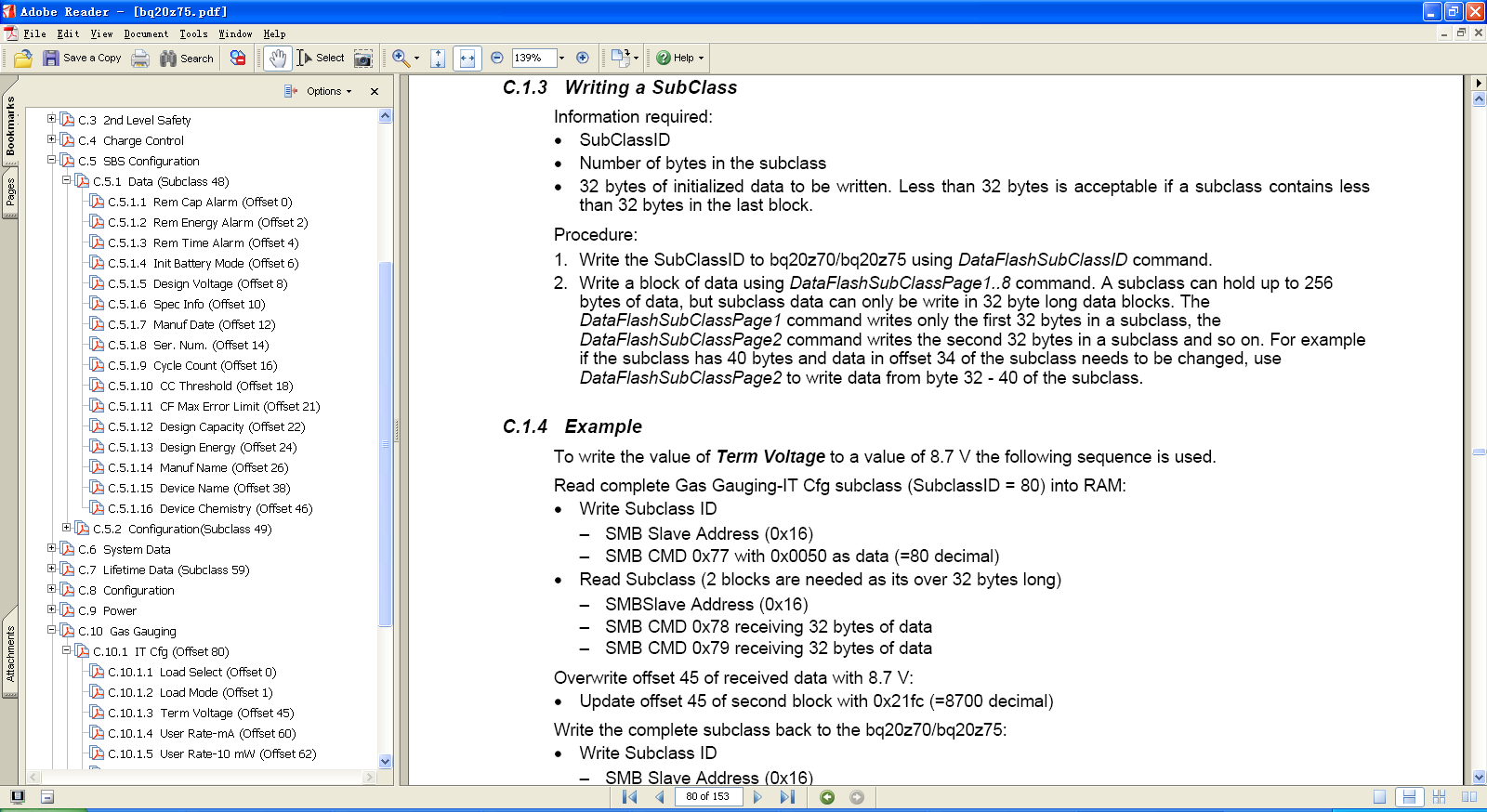Open Search with the binoculars icon

(x=168, y=58)
